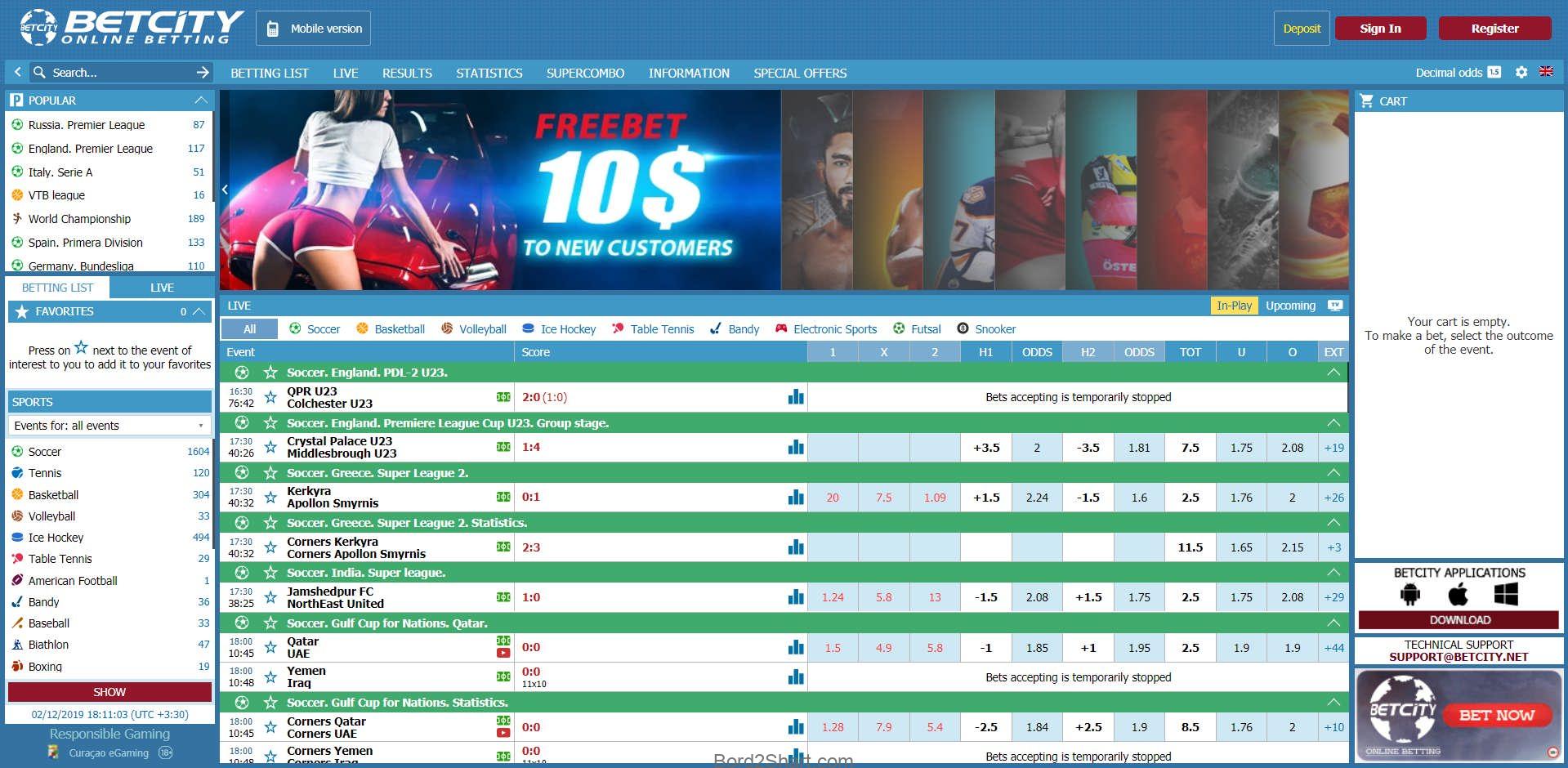Collapse Soccer. England. PDL-2 U23. section
Viewport: 1568px width, 768px height.
pyautogui.click(x=1333, y=373)
